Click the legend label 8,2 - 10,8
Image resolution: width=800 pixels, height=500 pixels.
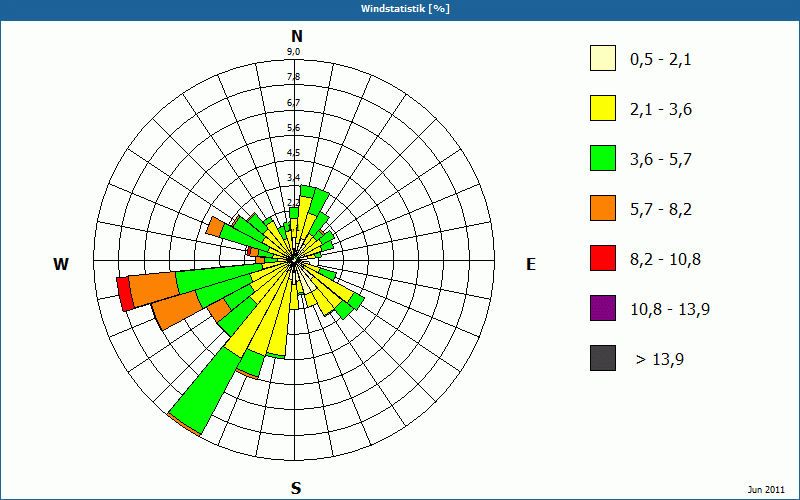click(x=665, y=260)
